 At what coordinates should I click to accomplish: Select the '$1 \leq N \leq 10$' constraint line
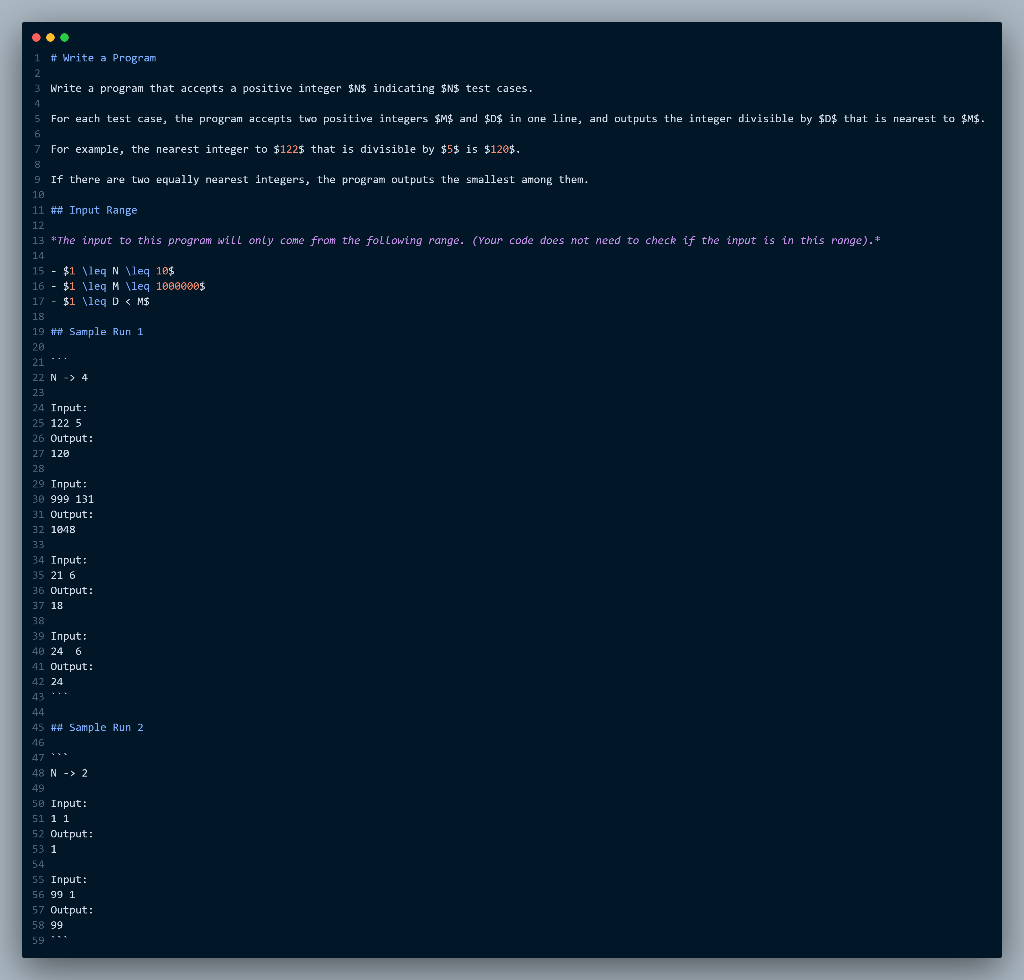(x=112, y=270)
